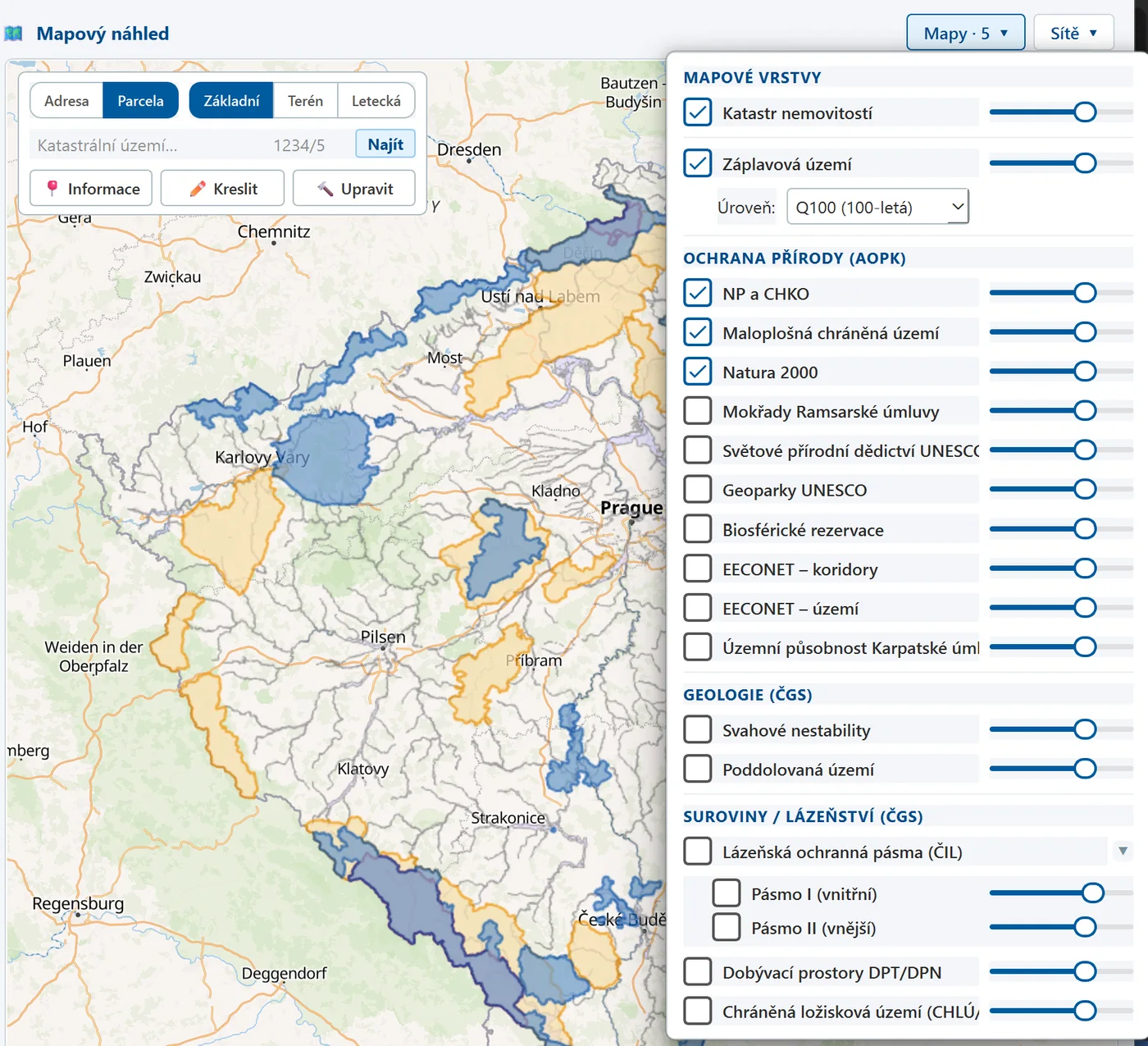The height and width of the screenshot is (1046, 1148).
Task: Click the hammer icon on Upravit button
Action: tap(326, 188)
